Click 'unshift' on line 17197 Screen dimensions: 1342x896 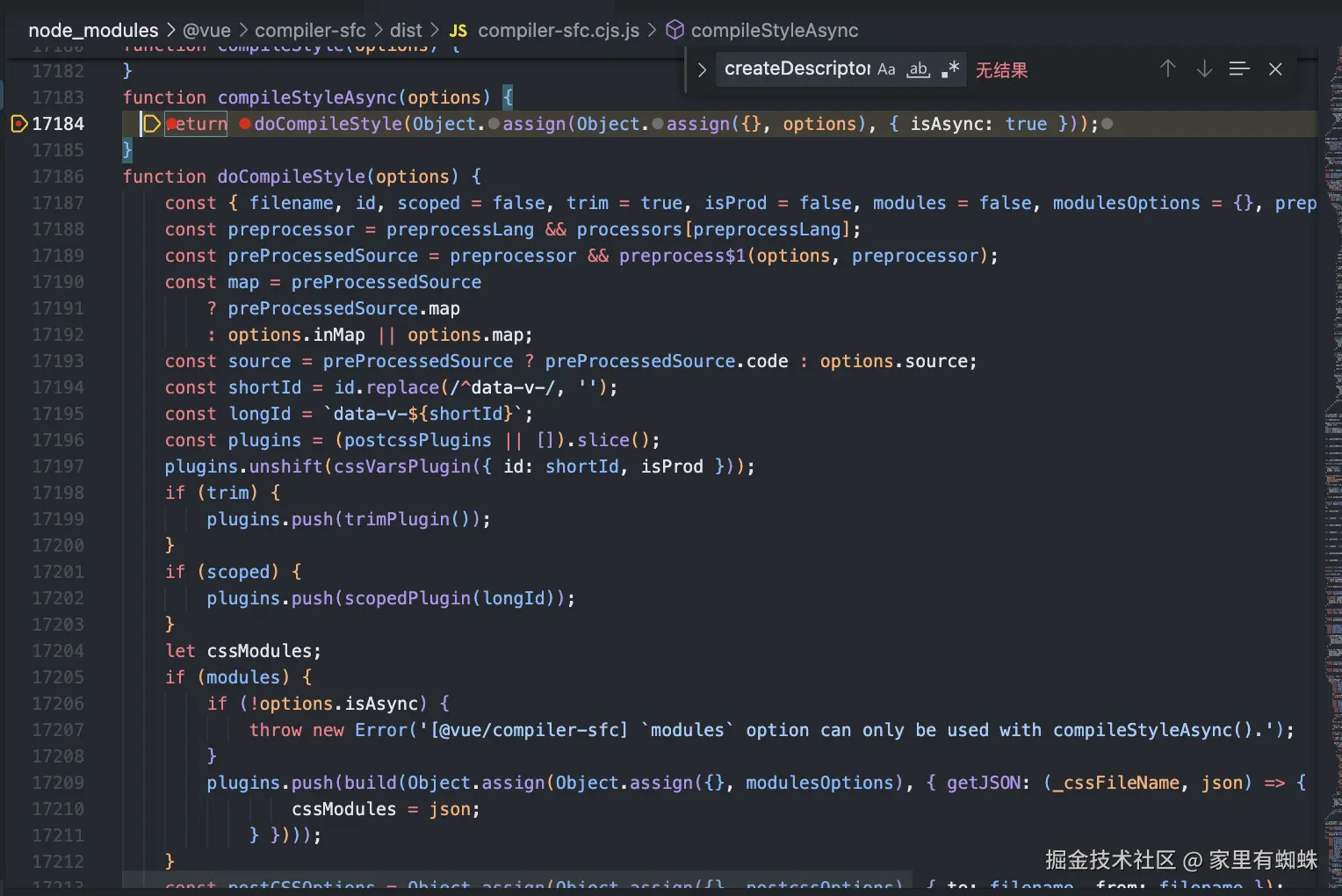click(286, 466)
